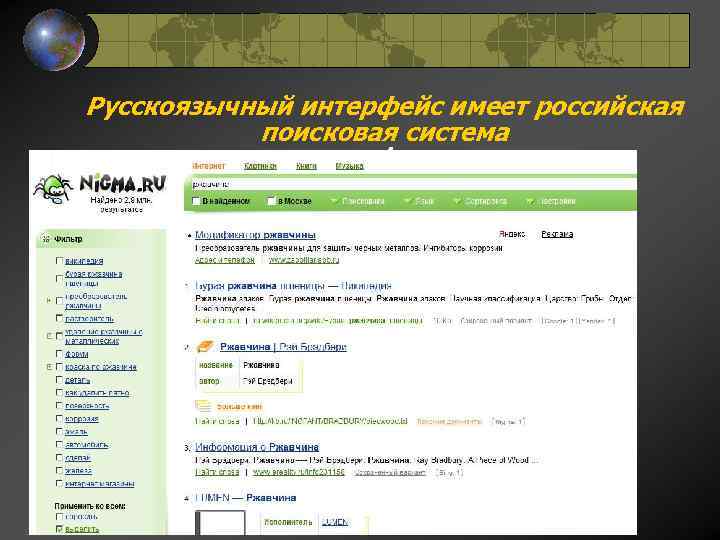Open the Бурая ржавчина пшеницы Википедия result
Image resolution: width=720 pixels, height=540 pixels.
pyautogui.click(x=293, y=286)
